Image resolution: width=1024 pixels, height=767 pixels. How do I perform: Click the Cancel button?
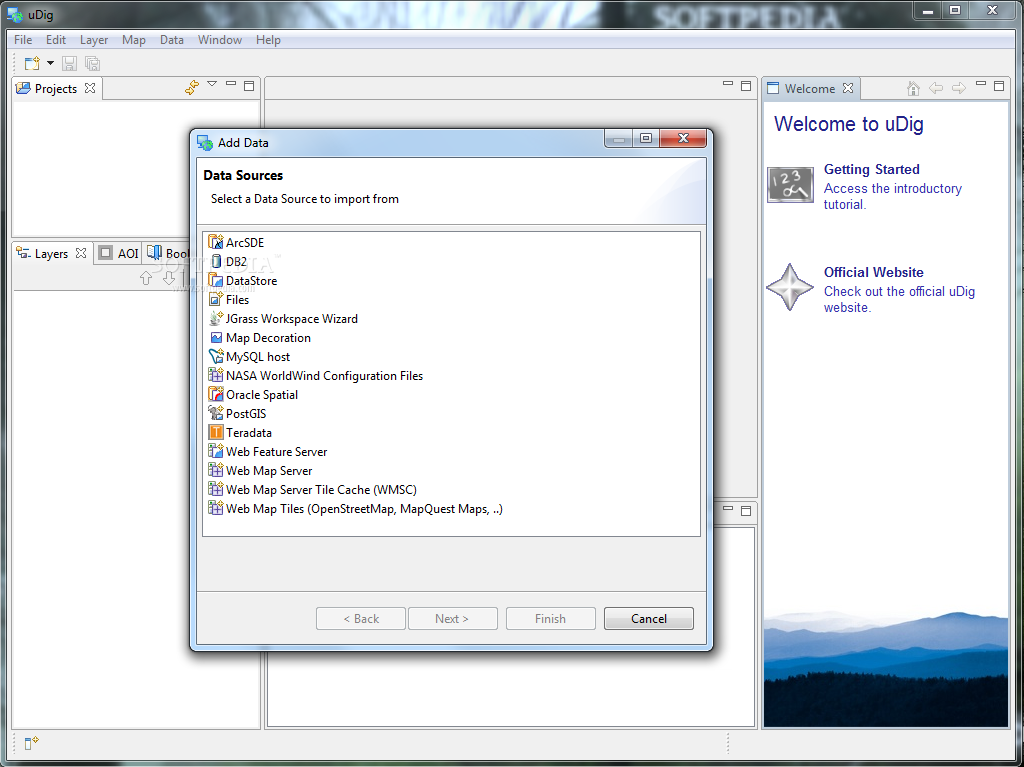tap(648, 618)
